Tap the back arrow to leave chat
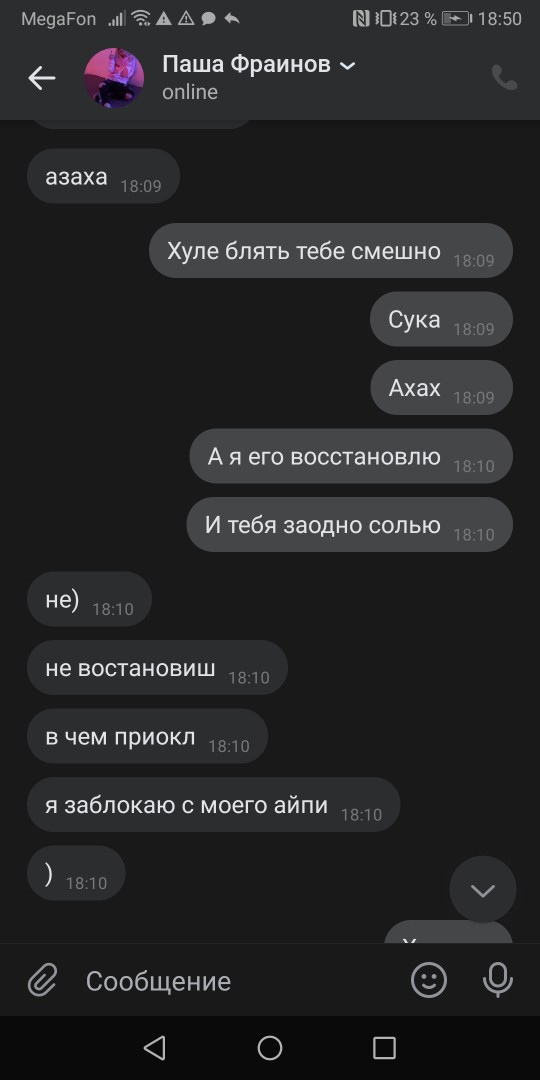The height and width of the screenshot is (1080, 540). [x=41, y=78]
